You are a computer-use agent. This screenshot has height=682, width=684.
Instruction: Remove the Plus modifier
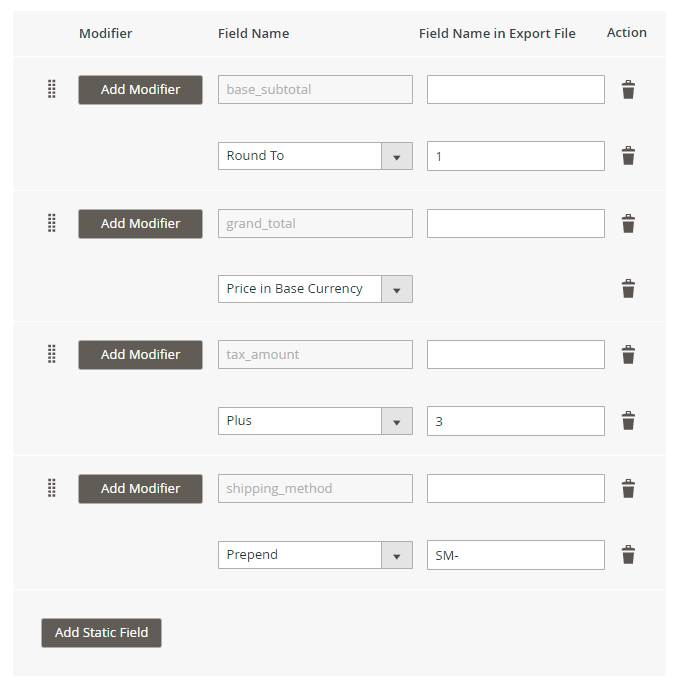628,421
